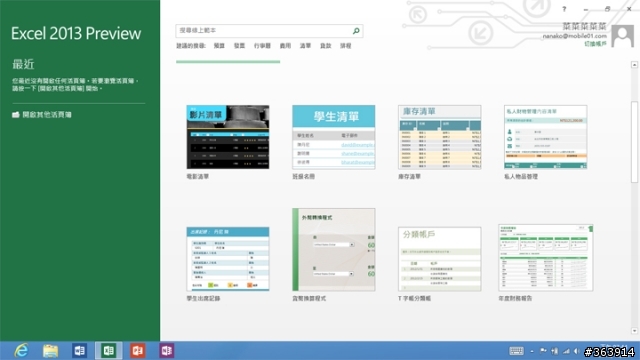Focus the online template search box
640x360 pixels.
pos(269,31)
